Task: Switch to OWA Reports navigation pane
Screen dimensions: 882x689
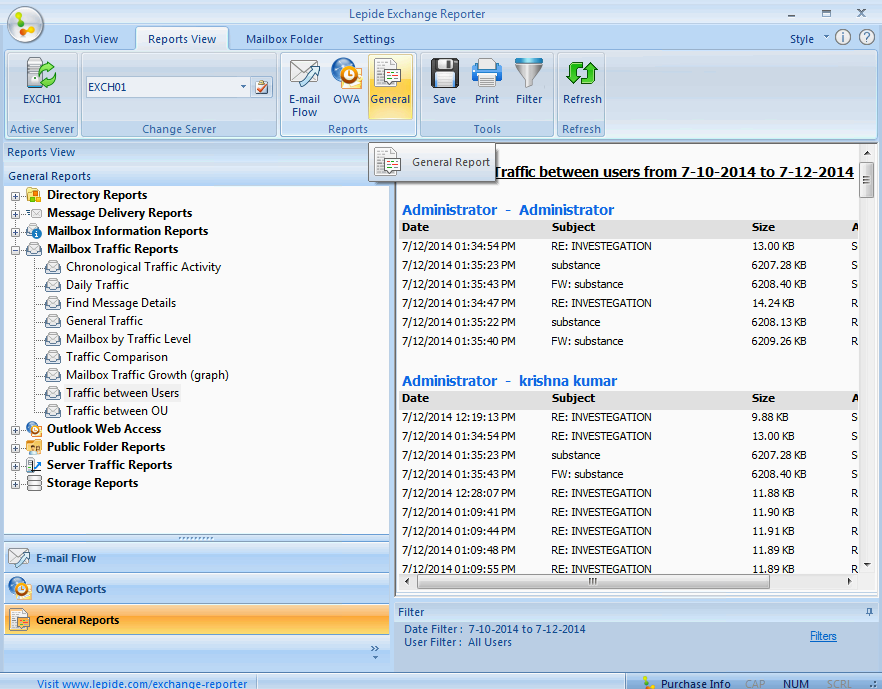Action: [196, 589]
